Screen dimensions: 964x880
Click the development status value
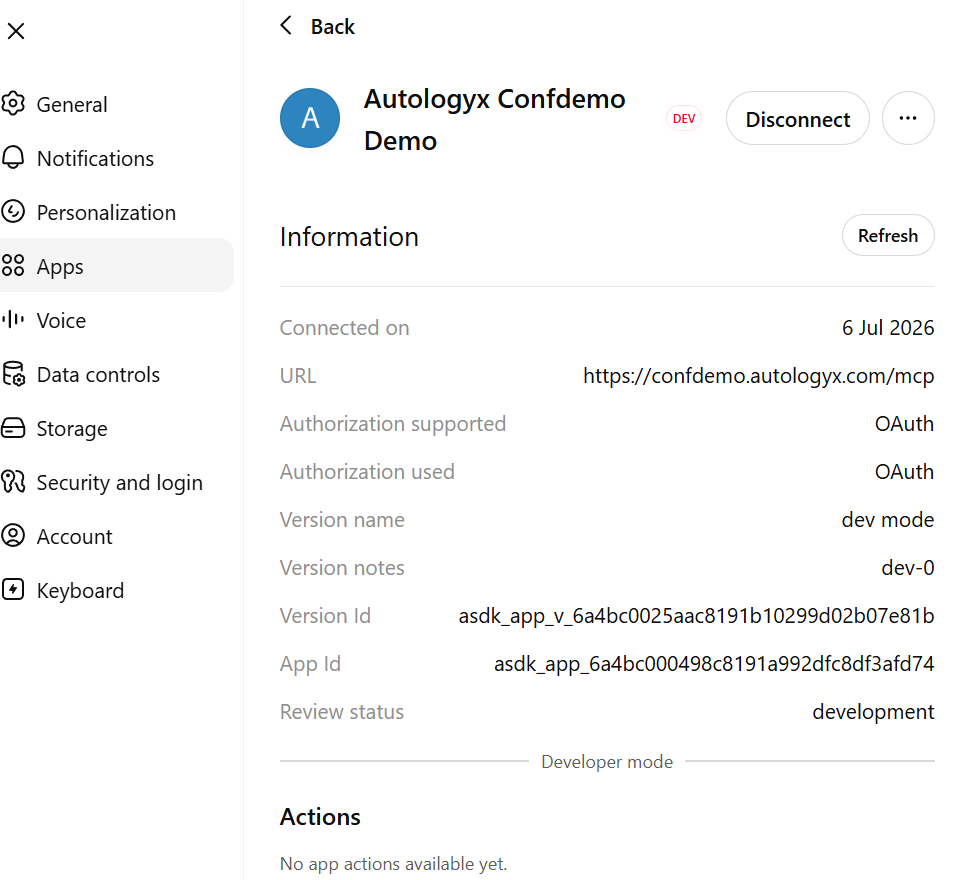pyautogui.click(x=873, y=712)
